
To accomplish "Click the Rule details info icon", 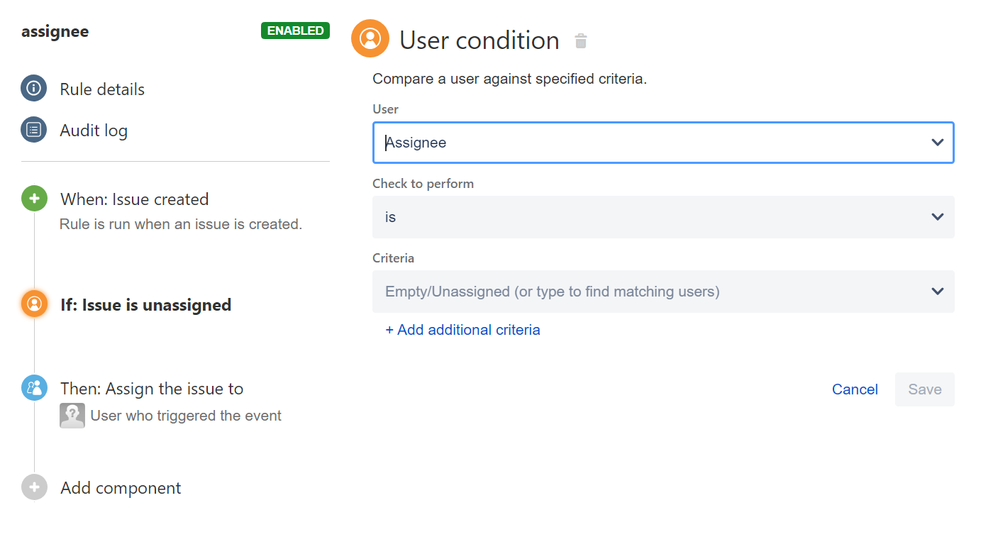I will [x=34, y=88].
